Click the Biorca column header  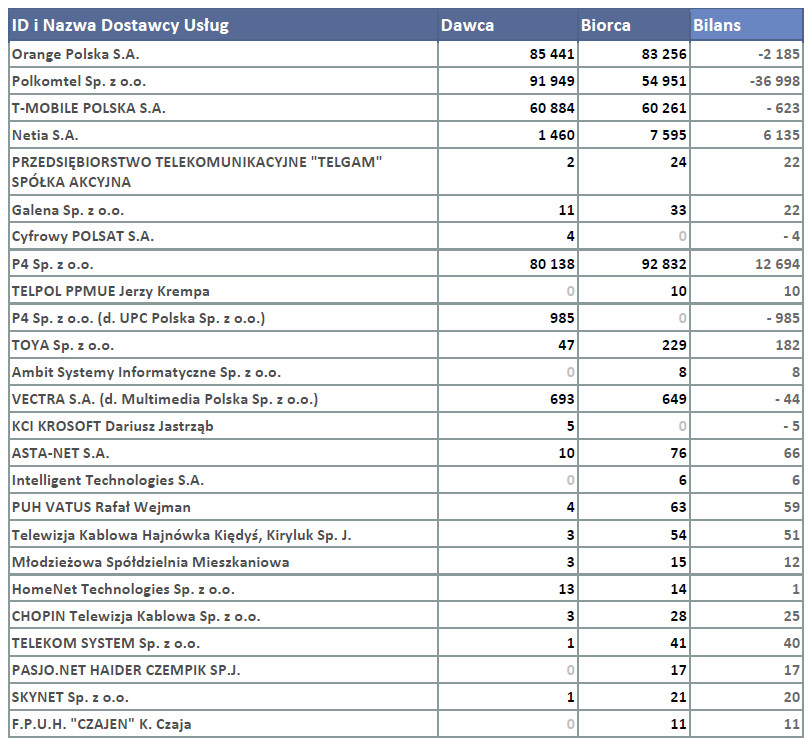coord(606,25)
